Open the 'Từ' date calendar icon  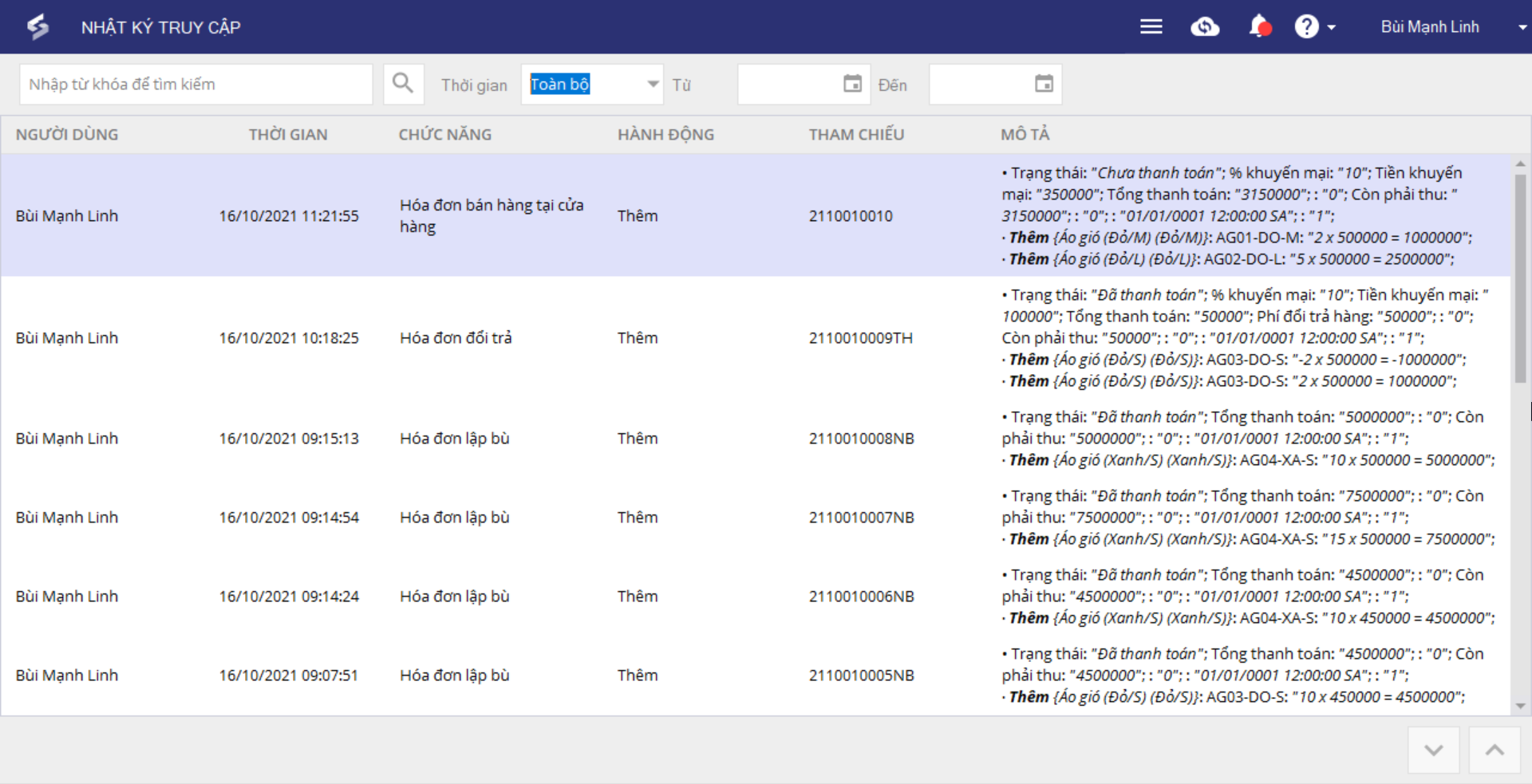pos(852,84)
